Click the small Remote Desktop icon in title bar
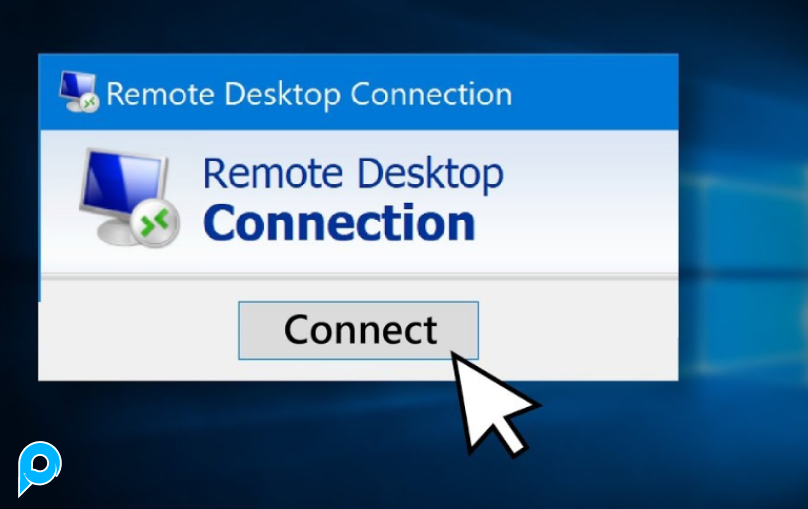 tap(78, 92)
